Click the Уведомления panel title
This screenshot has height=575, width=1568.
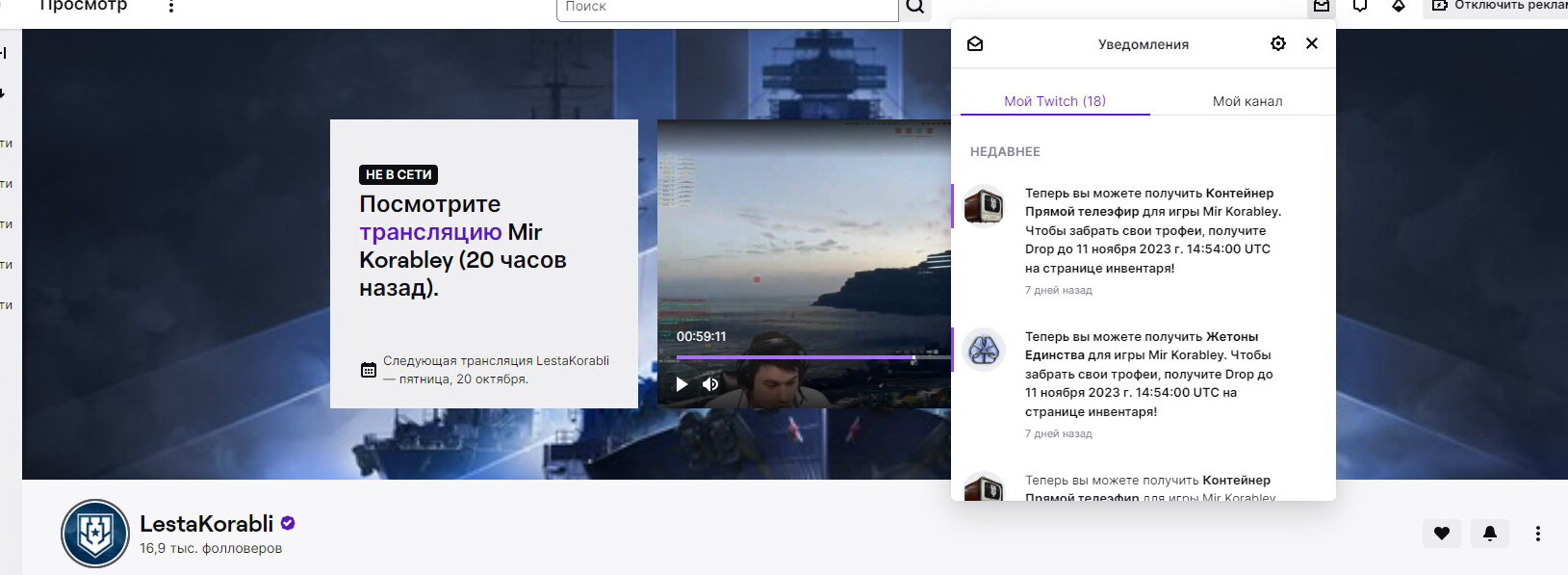click(x=1144, y=44)
